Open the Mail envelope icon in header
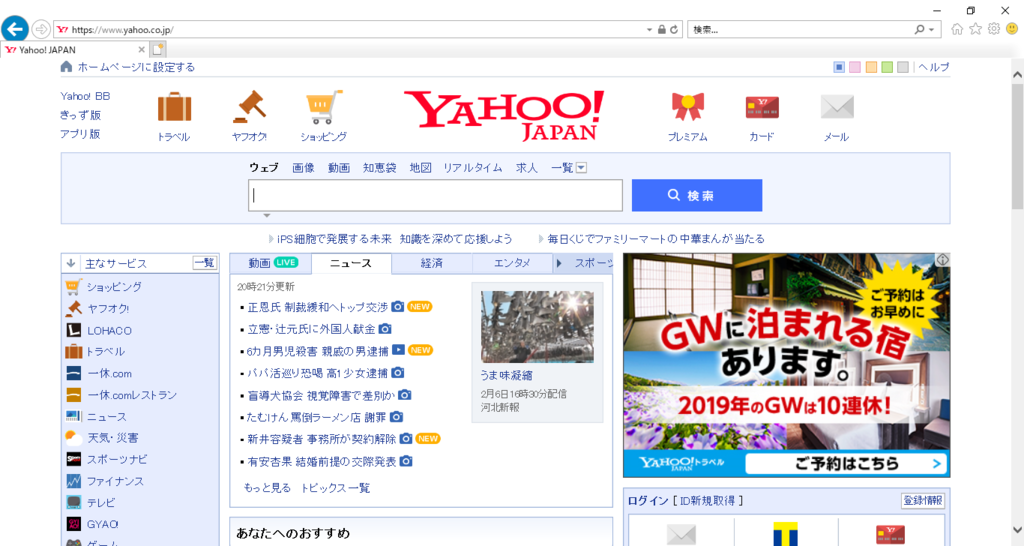Image resolution: width=1024 pixels, height=546 pixels. pyautogui.click(x=837, y=106)
